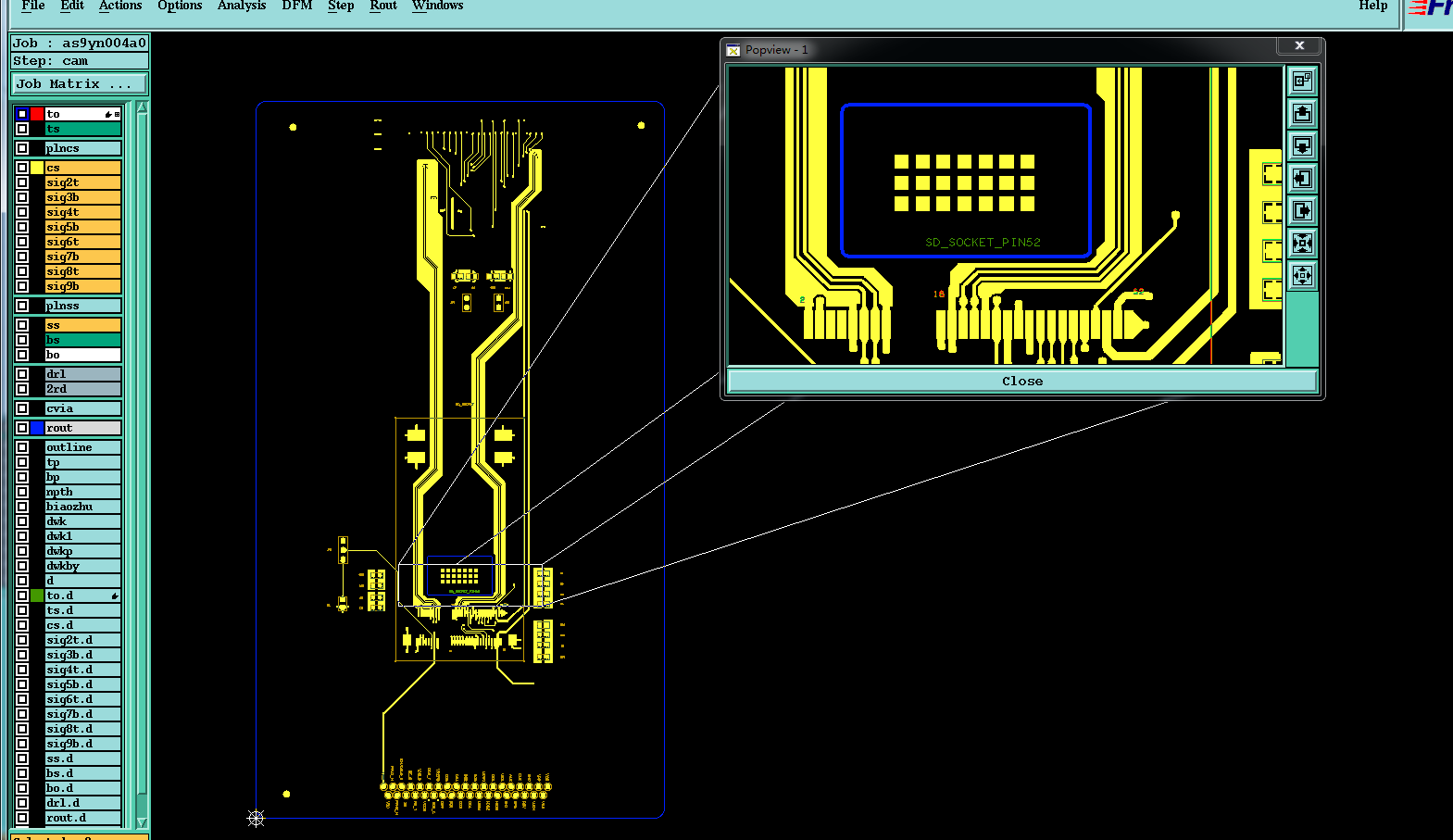Click the Popview zoom-out icon (outward arrows)

coord(1302,276)
